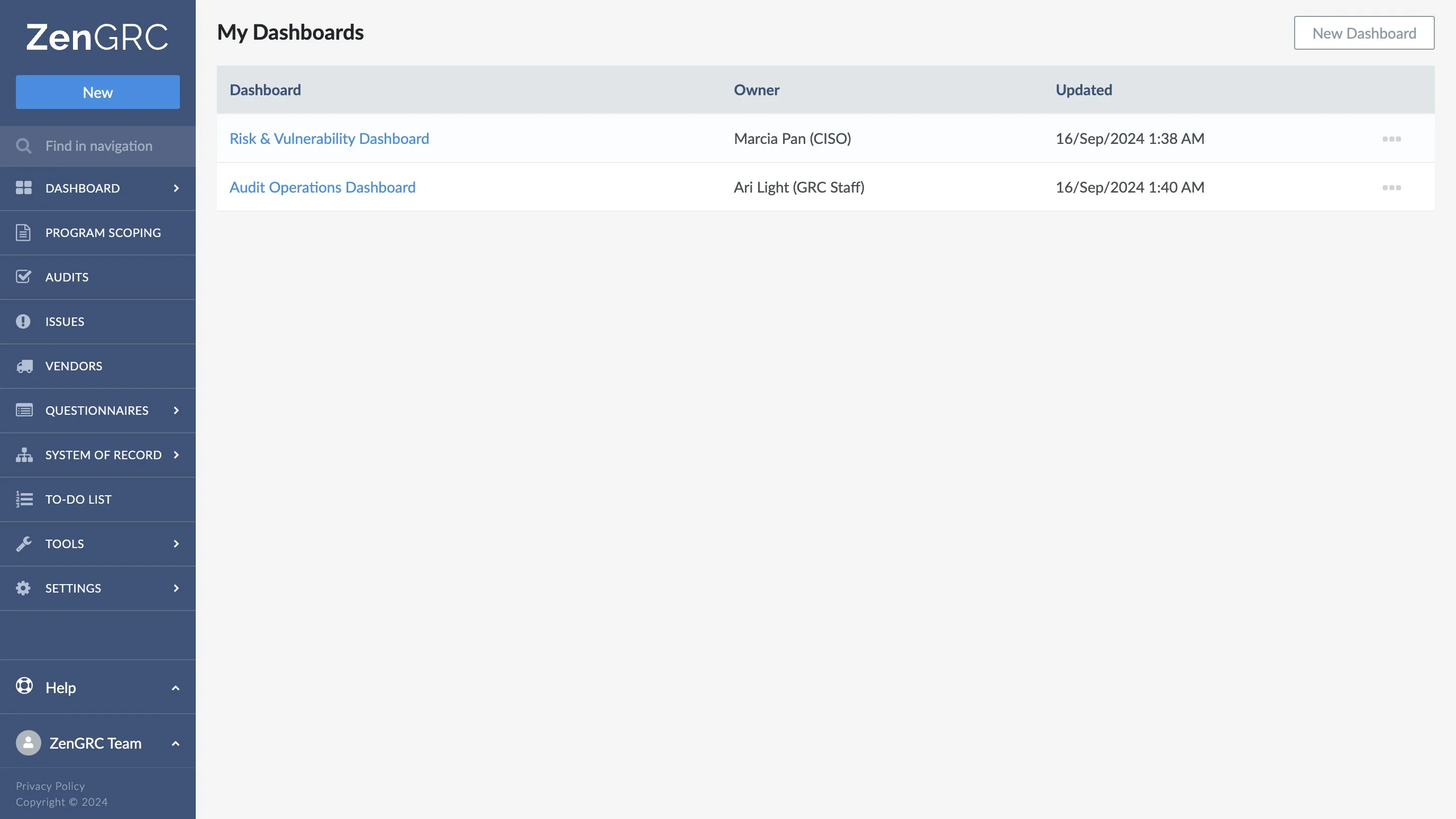The image size is (1456, 819).
Task: Click the Owner column header
Action: [756, 90]
